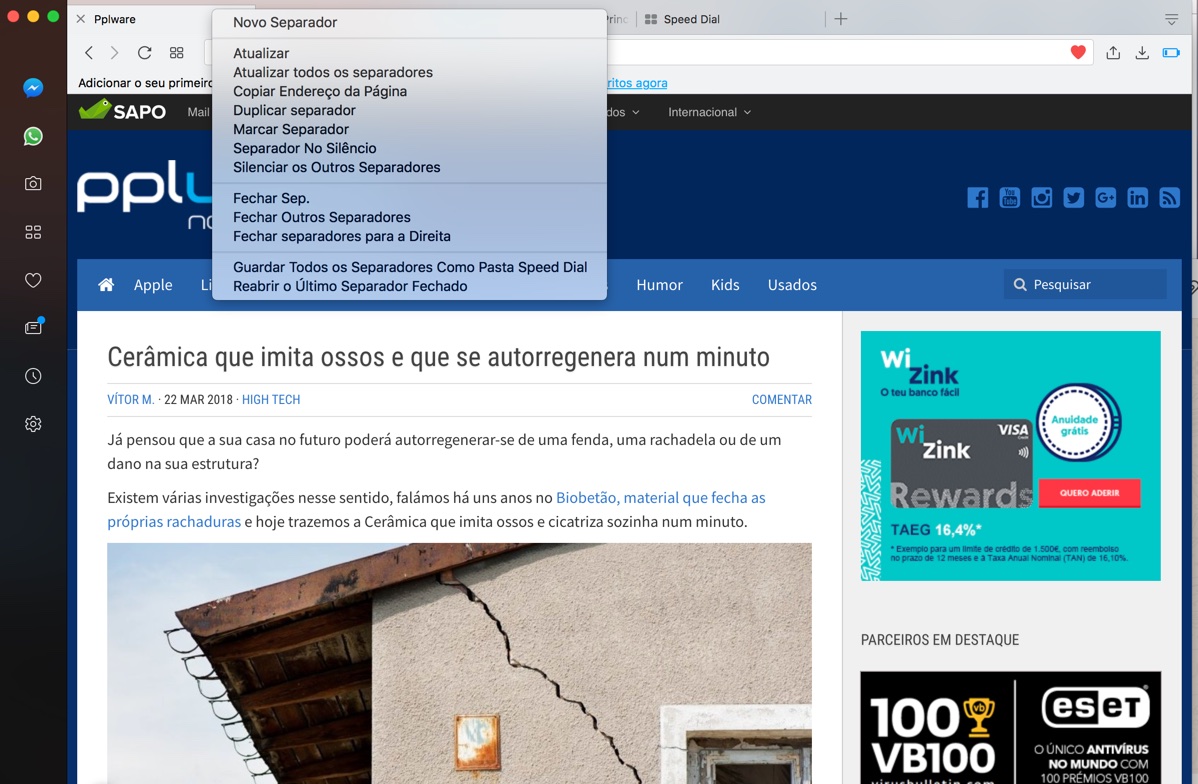Screen dimensions: 1198x784
Task: Toggle the bookmark heart for this page
Action: [1077, 51]
